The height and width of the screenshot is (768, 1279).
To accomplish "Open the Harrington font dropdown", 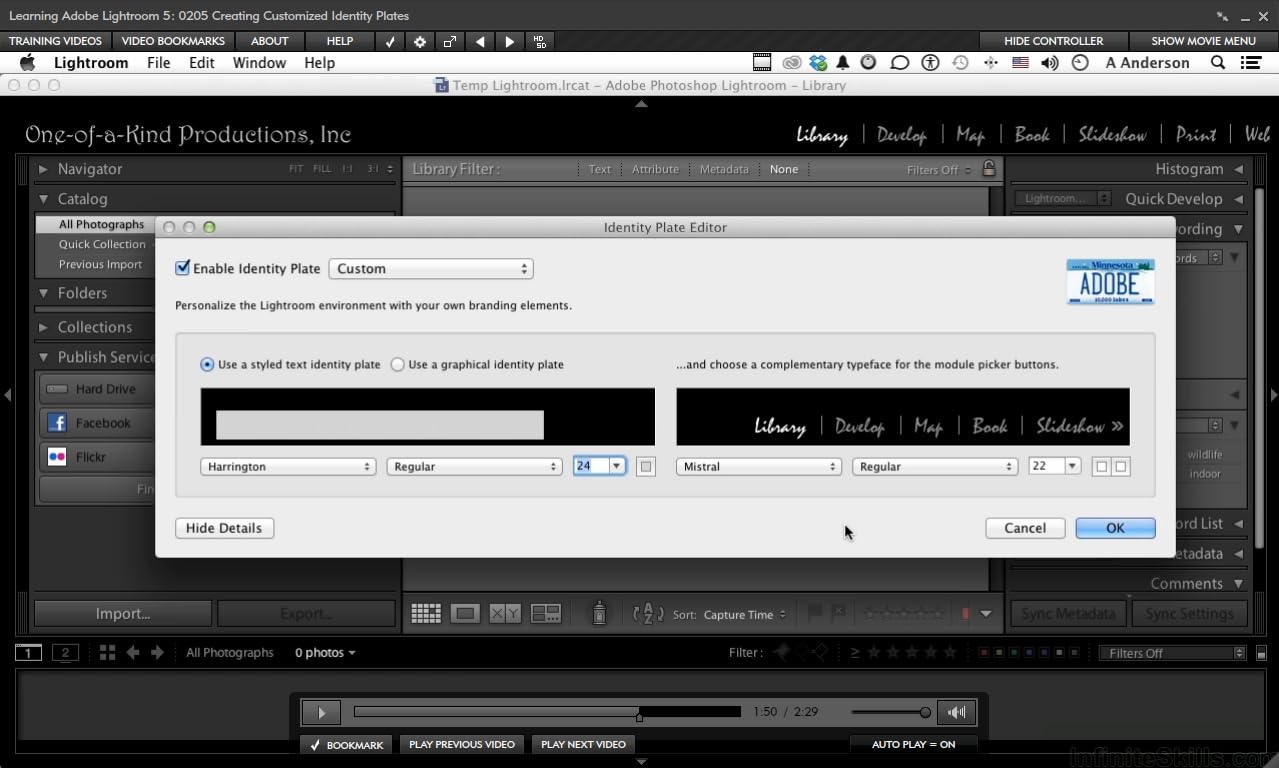I will coord(288,466).
